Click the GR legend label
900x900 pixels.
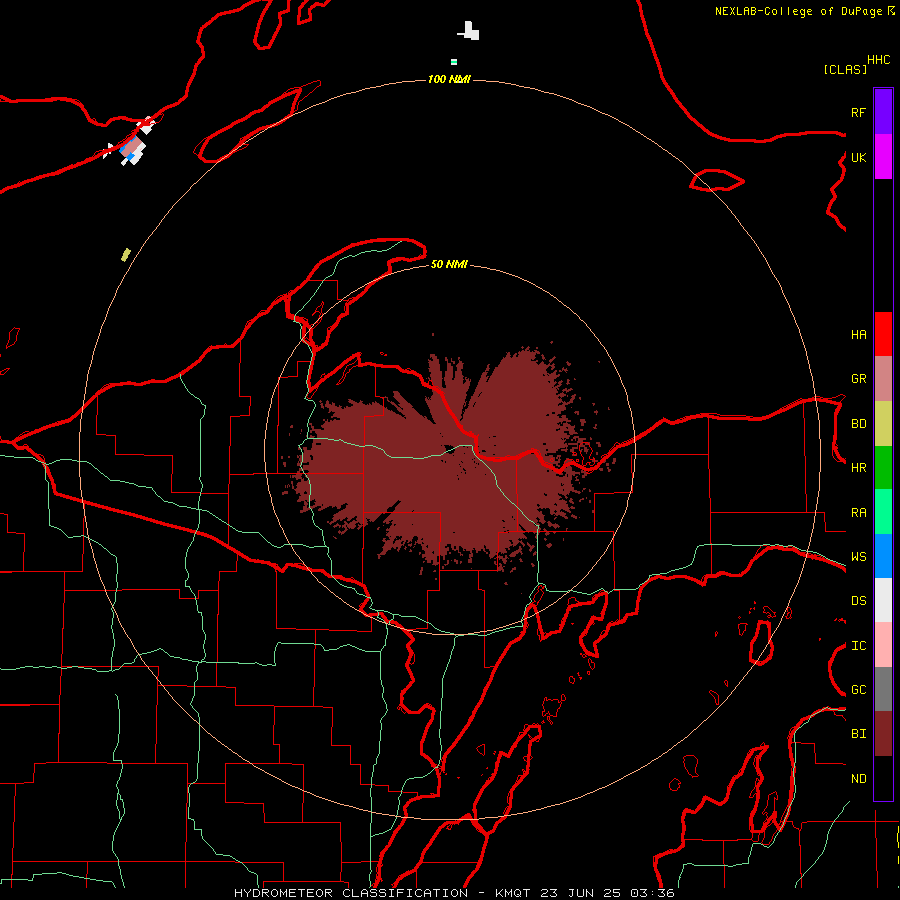click(858, 378)
